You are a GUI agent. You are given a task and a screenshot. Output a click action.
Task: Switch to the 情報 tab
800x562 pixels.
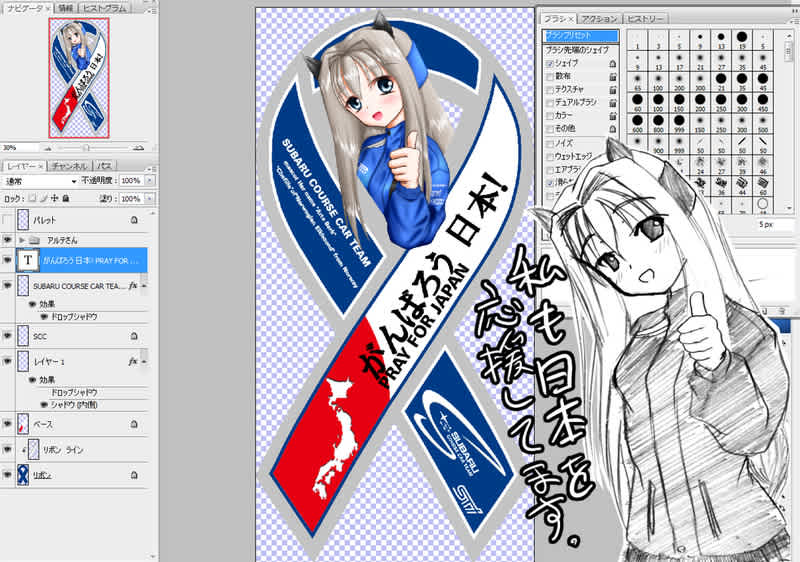click(x=65, y=8)
